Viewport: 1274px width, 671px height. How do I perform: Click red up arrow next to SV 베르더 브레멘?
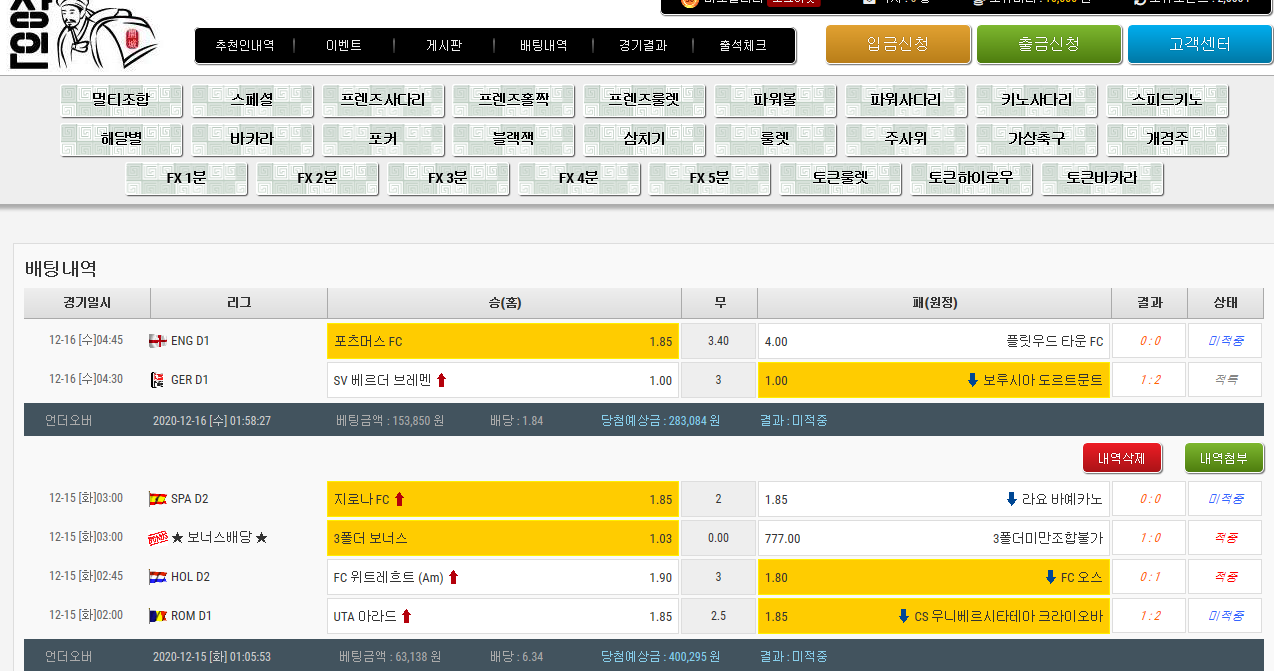tap(441, 380)
